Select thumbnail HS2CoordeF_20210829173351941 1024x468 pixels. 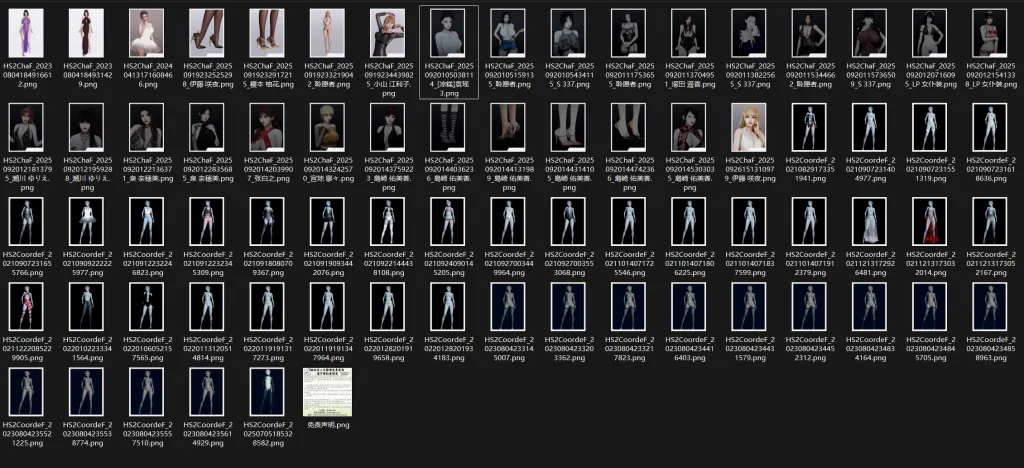pos(809,127)
